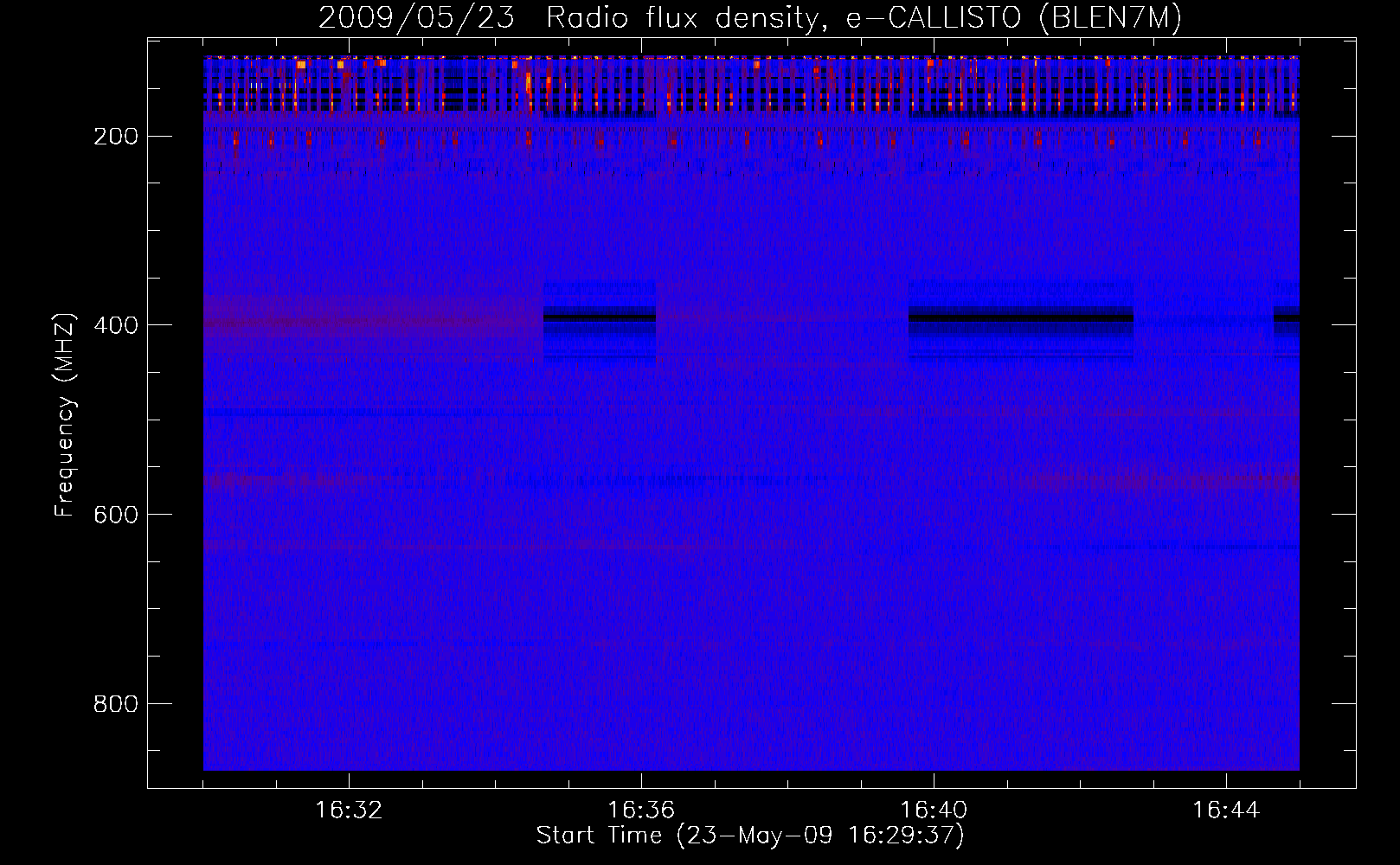Screen dimensions: 1400x865
Task: Click the 800 frequency tick label
Action: [116, 704]
